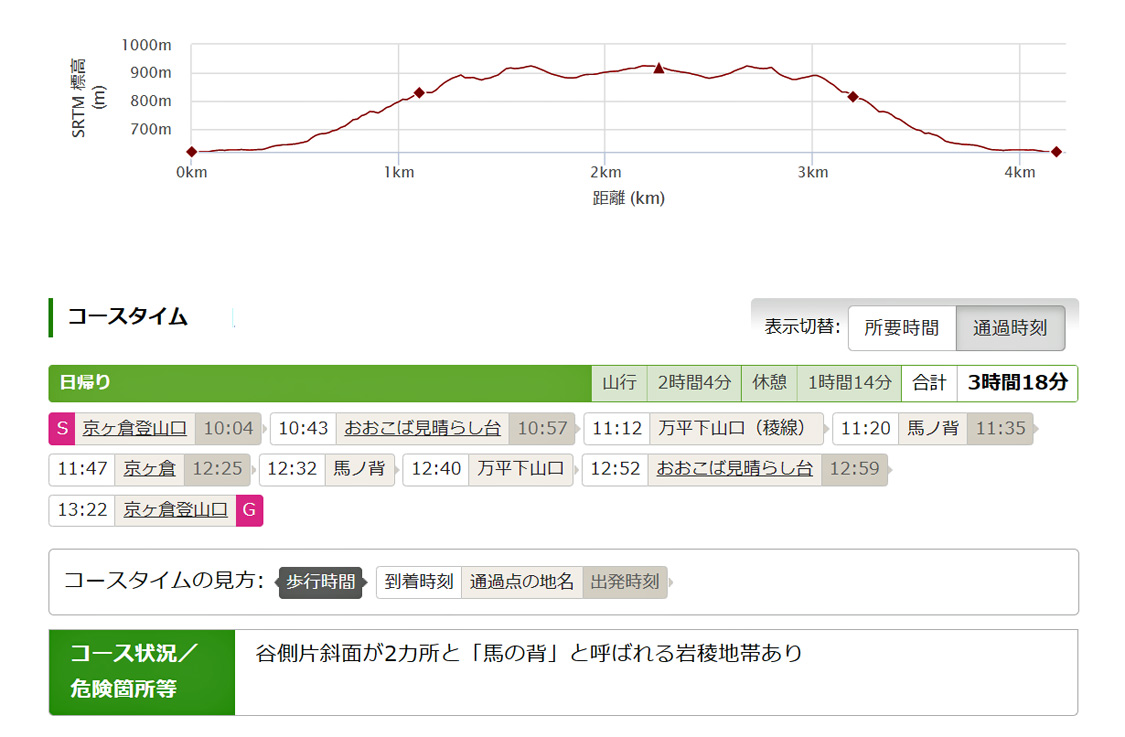Screen dimensions: 1125x737
Task: Click the starting diamond marker at 0km
Action: pos(191,152)
